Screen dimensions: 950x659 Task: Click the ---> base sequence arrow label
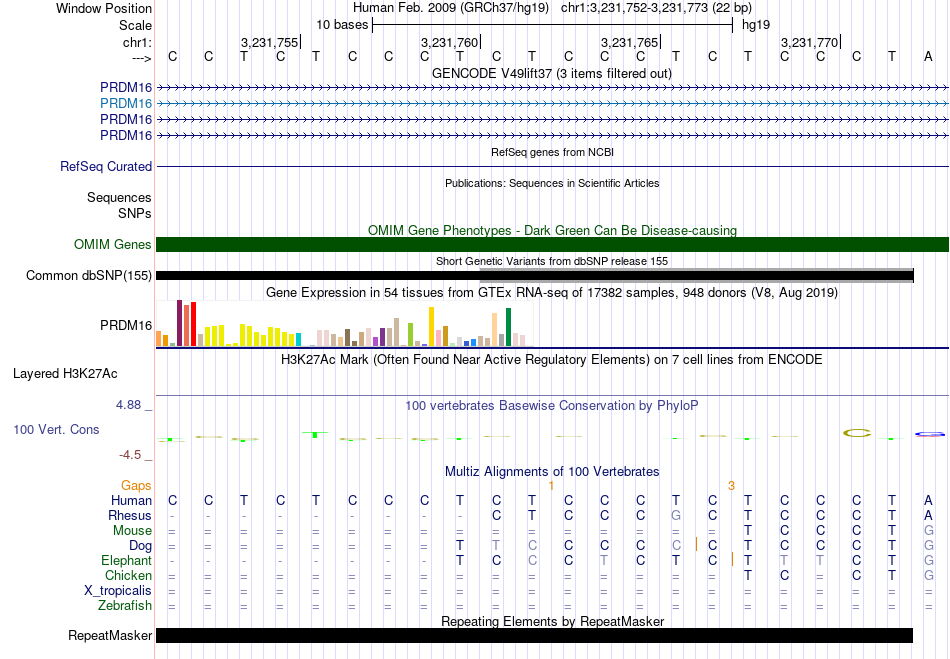coord(141,58)
